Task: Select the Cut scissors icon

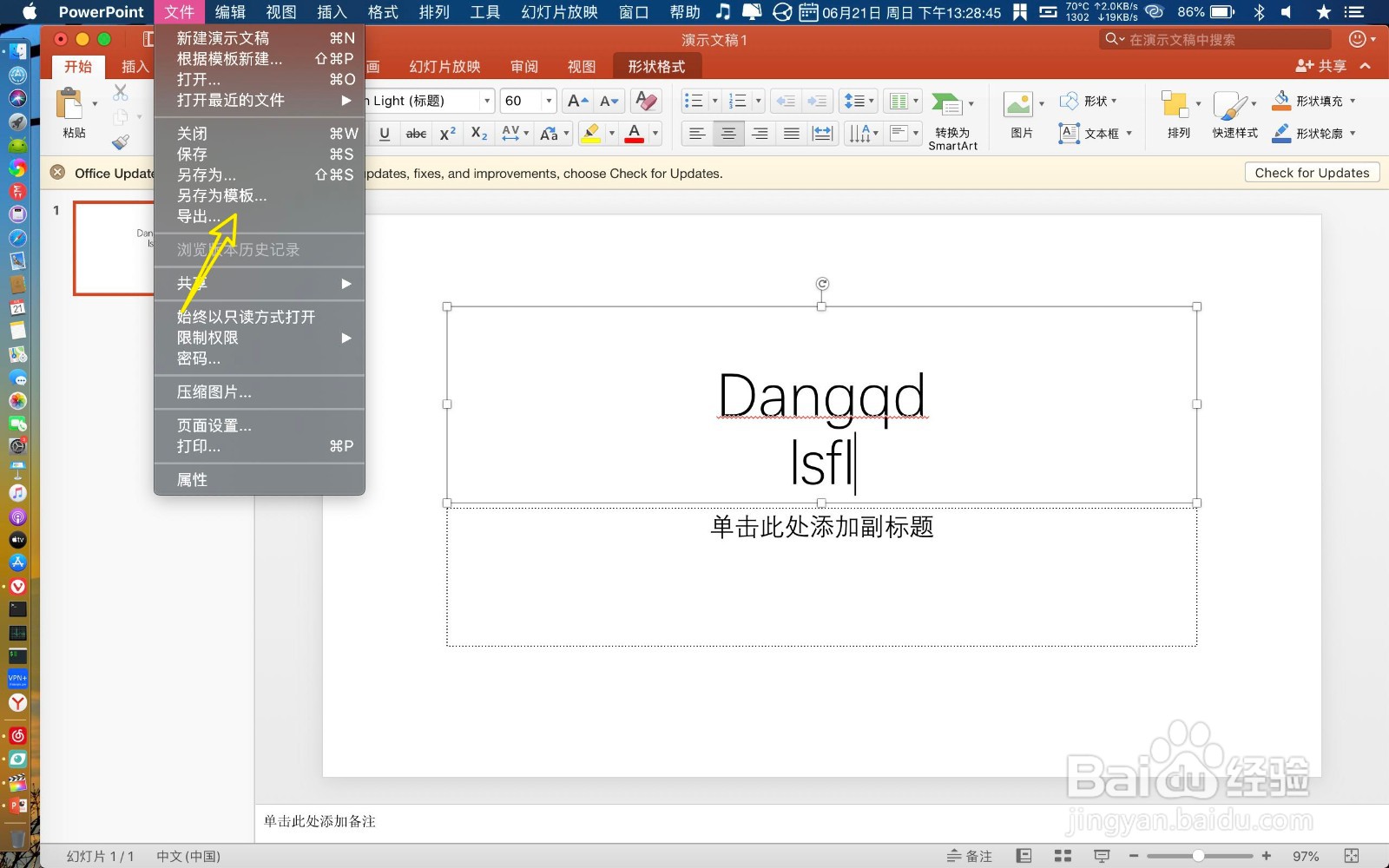Action: pyautogui.click(x=121, y=92)
